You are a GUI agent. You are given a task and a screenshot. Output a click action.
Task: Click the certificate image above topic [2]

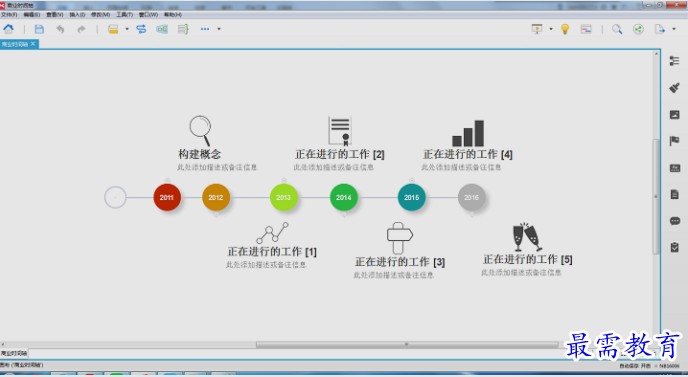click(340, 131)
